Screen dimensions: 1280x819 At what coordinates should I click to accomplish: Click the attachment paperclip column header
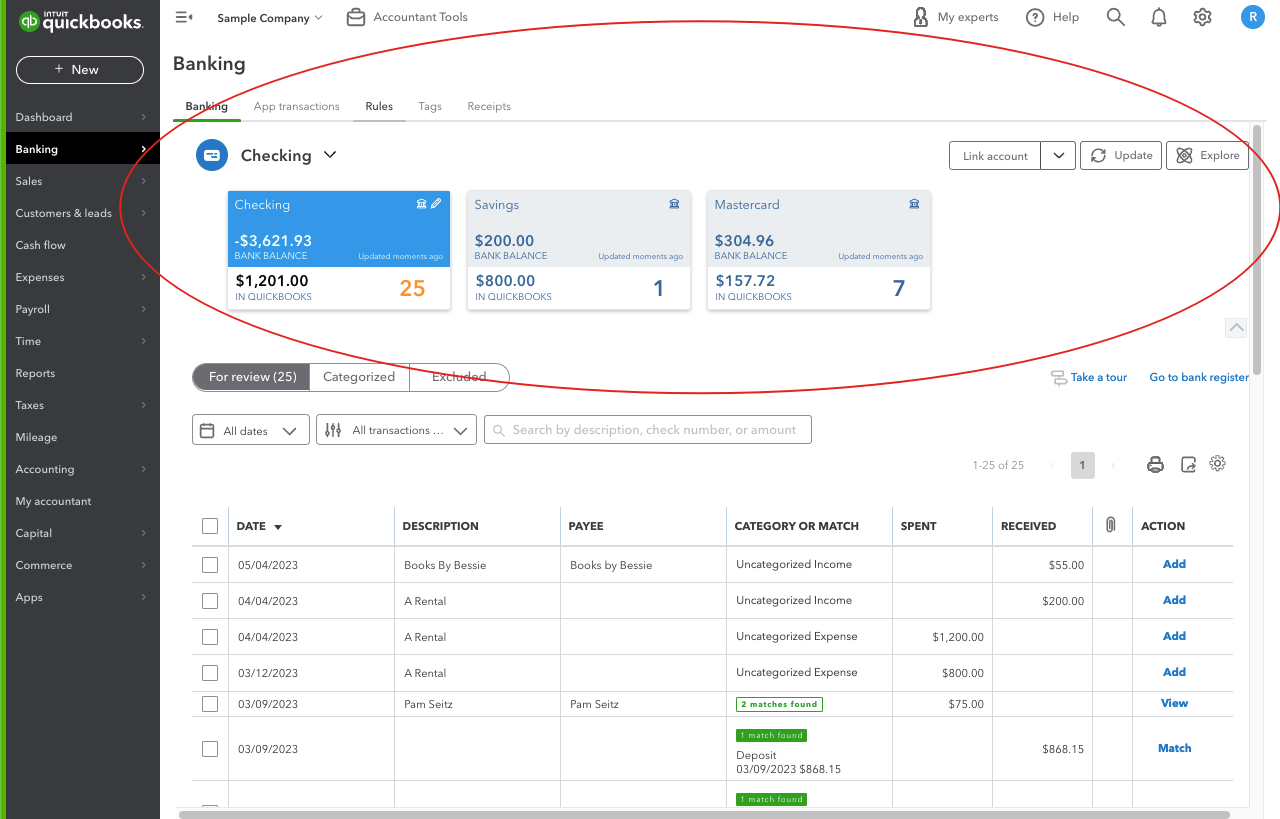click(1110, 525)
